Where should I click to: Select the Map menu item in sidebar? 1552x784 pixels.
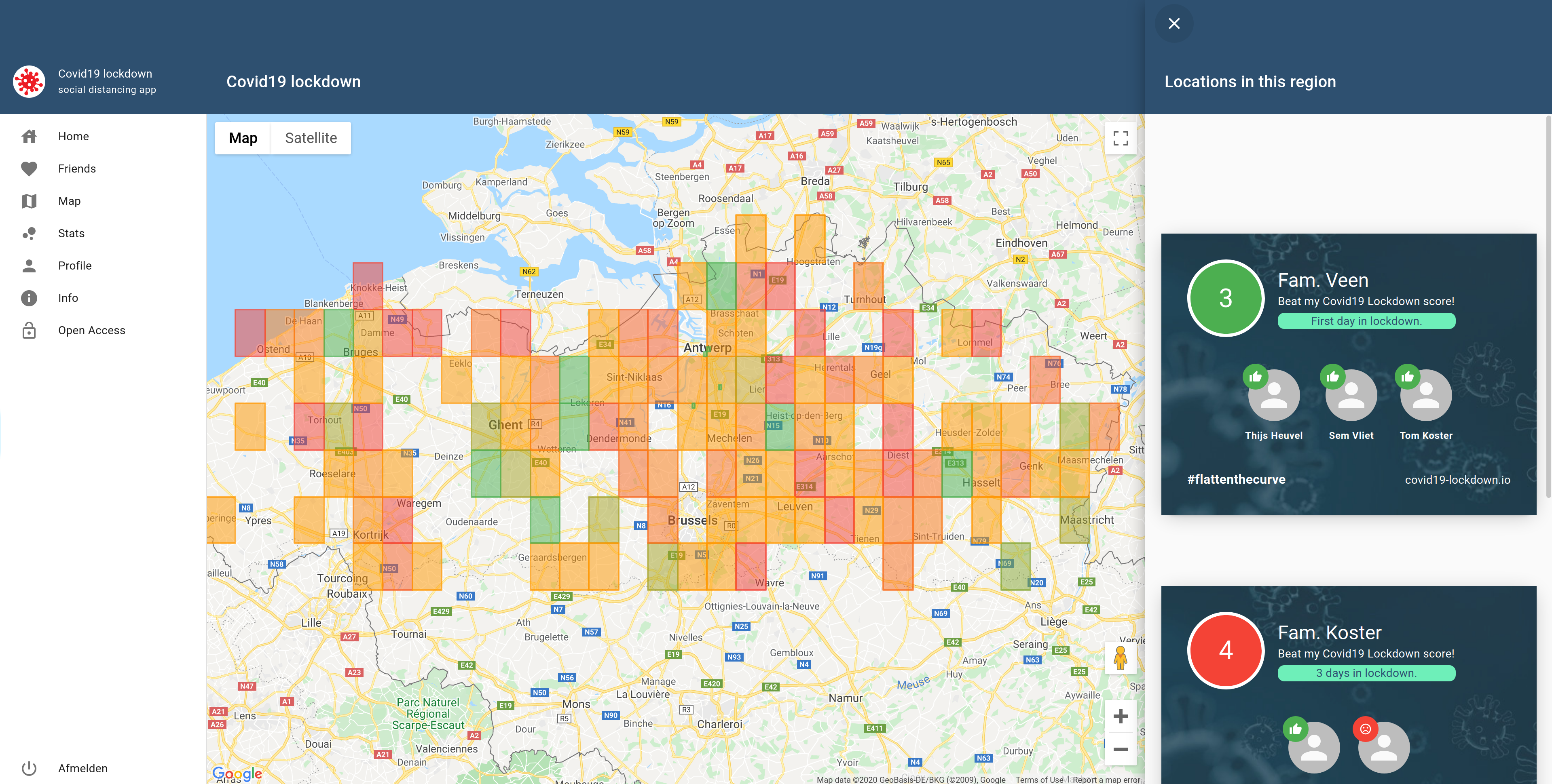pyautogui.click(x=69, y=201)
